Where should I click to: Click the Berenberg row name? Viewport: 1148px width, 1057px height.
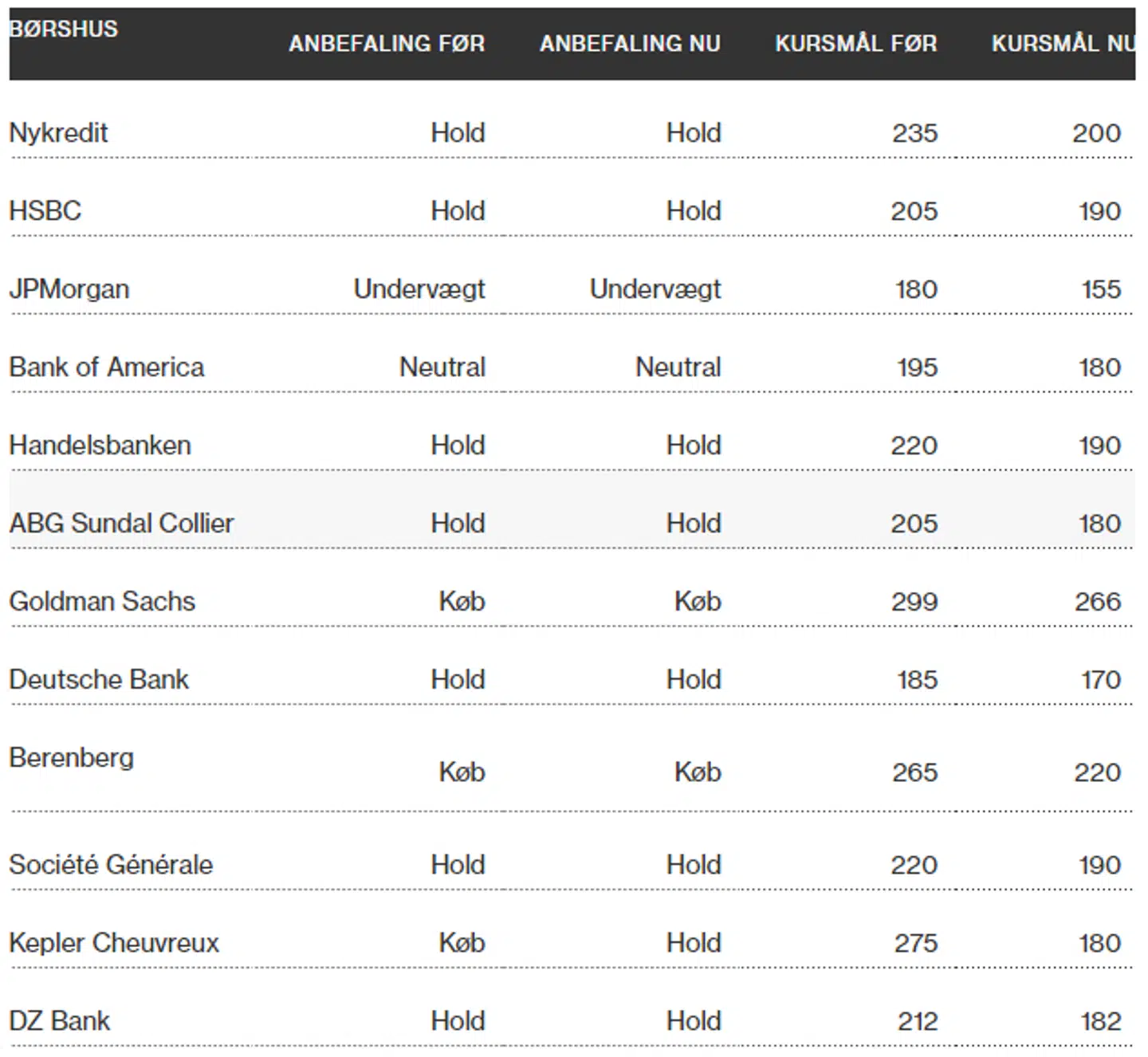point(72,758)
